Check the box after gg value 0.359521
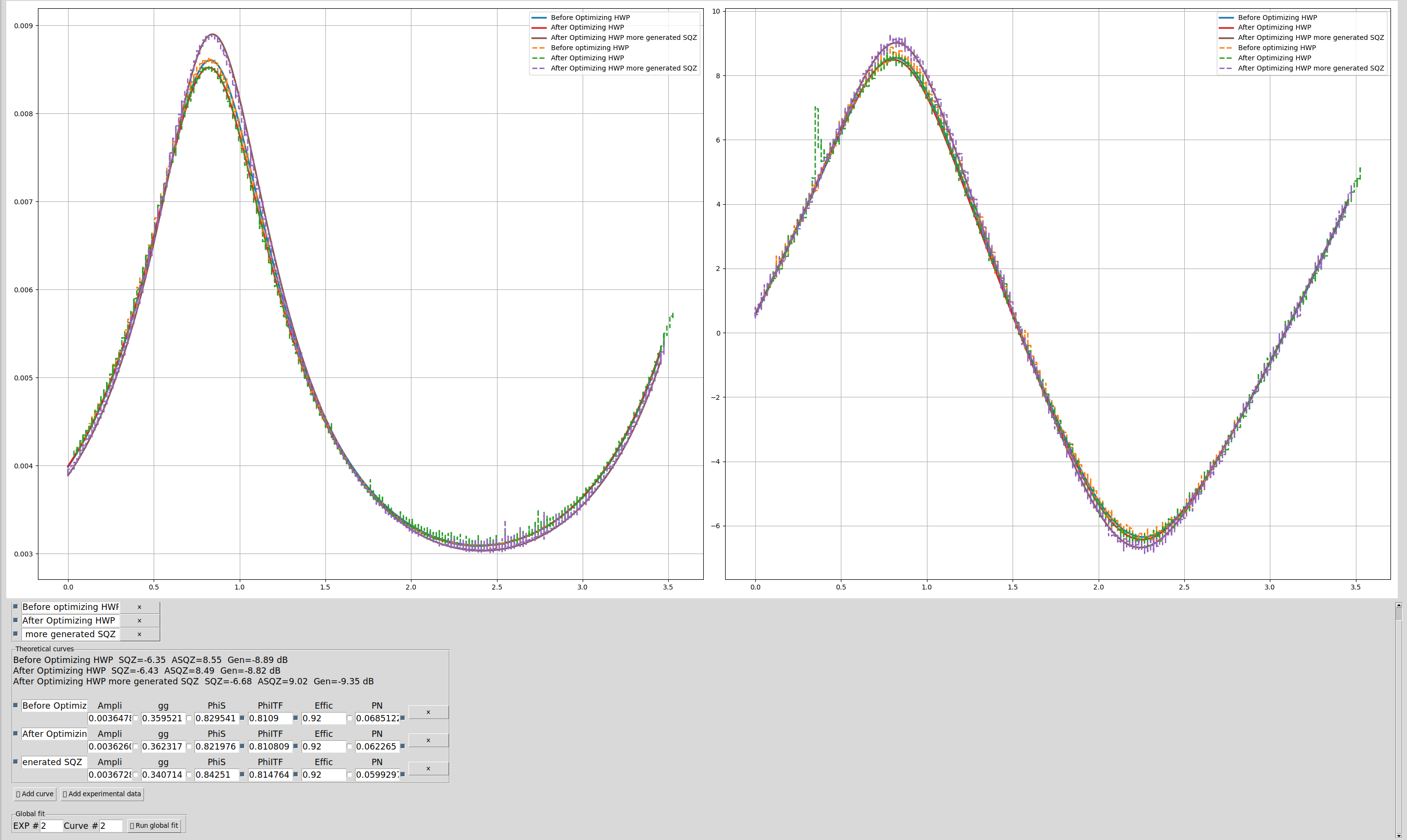 (x=189, y=718)
